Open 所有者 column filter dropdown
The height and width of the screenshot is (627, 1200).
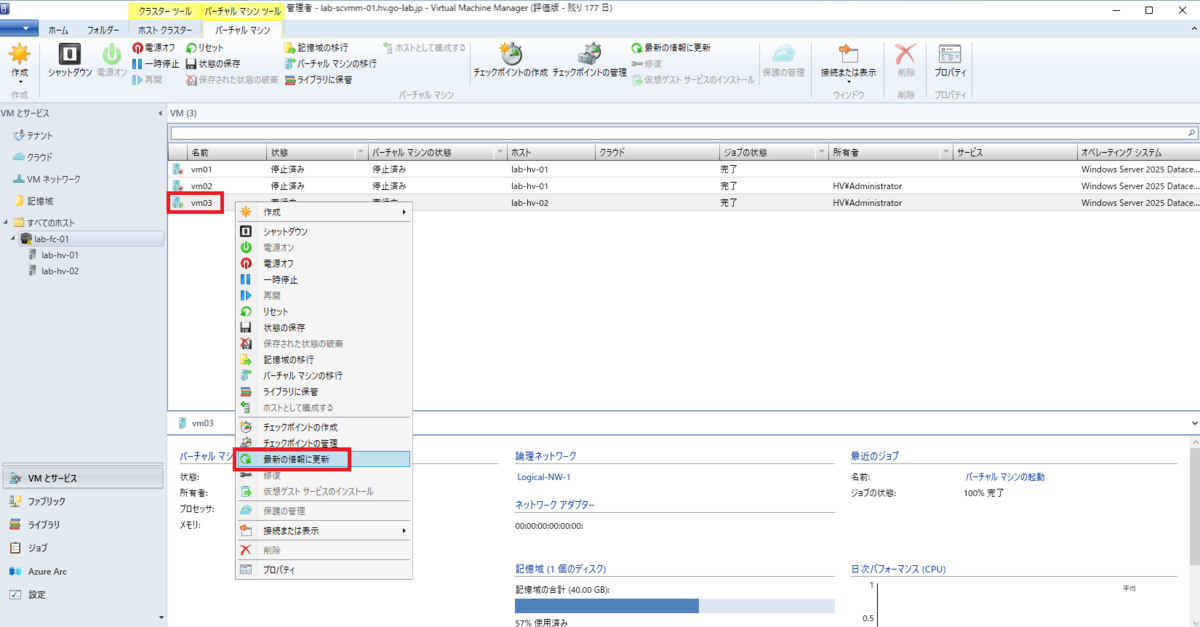(x=945, y=152)
